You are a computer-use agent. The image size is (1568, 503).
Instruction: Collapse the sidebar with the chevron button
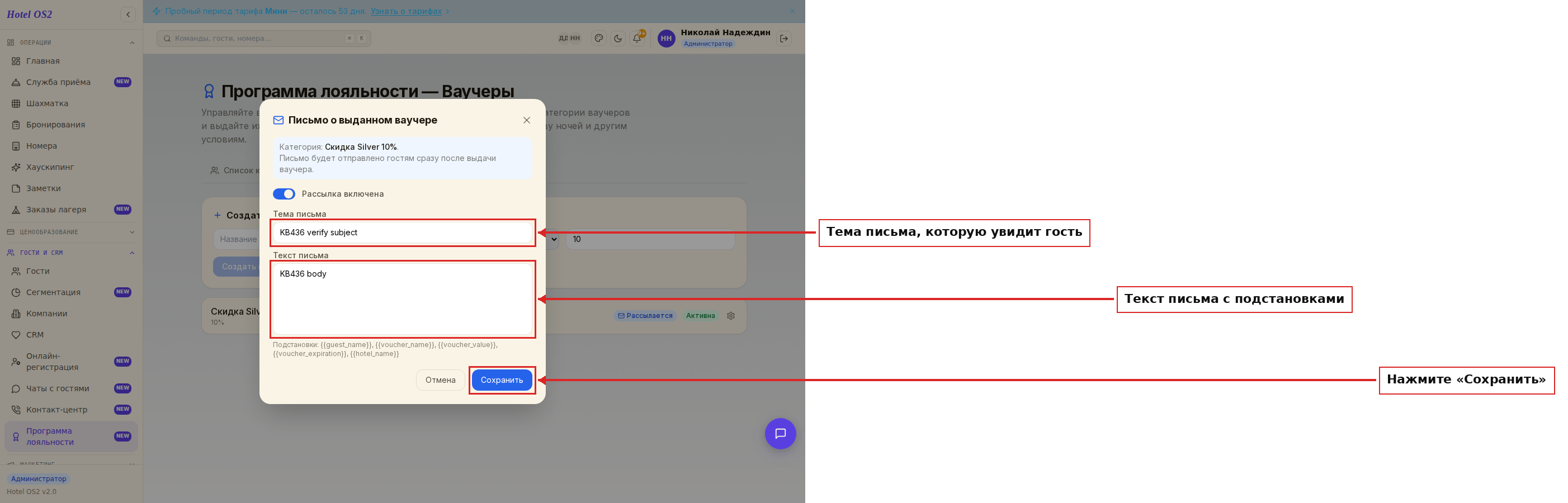(128, 15)
